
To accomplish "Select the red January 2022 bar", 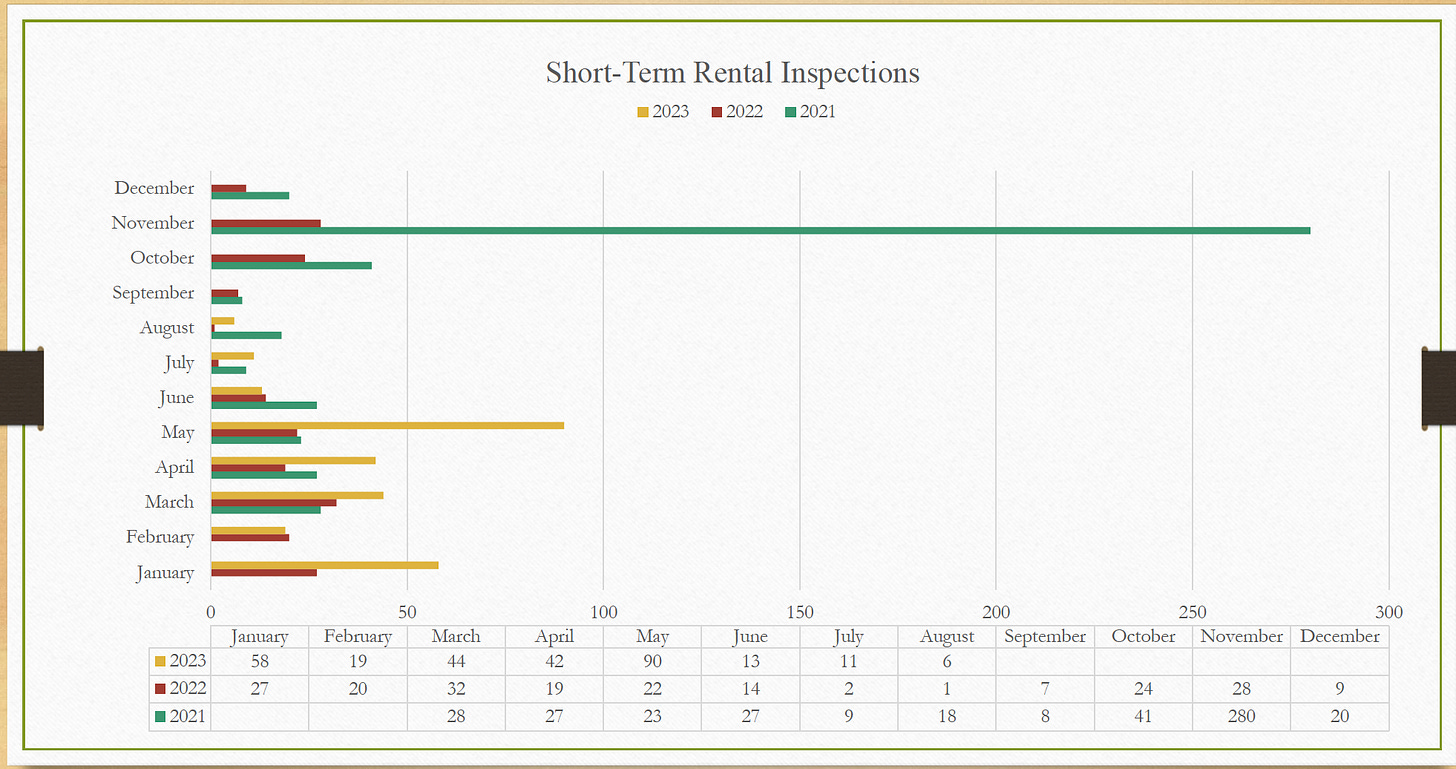I will [x=264, y=573].
